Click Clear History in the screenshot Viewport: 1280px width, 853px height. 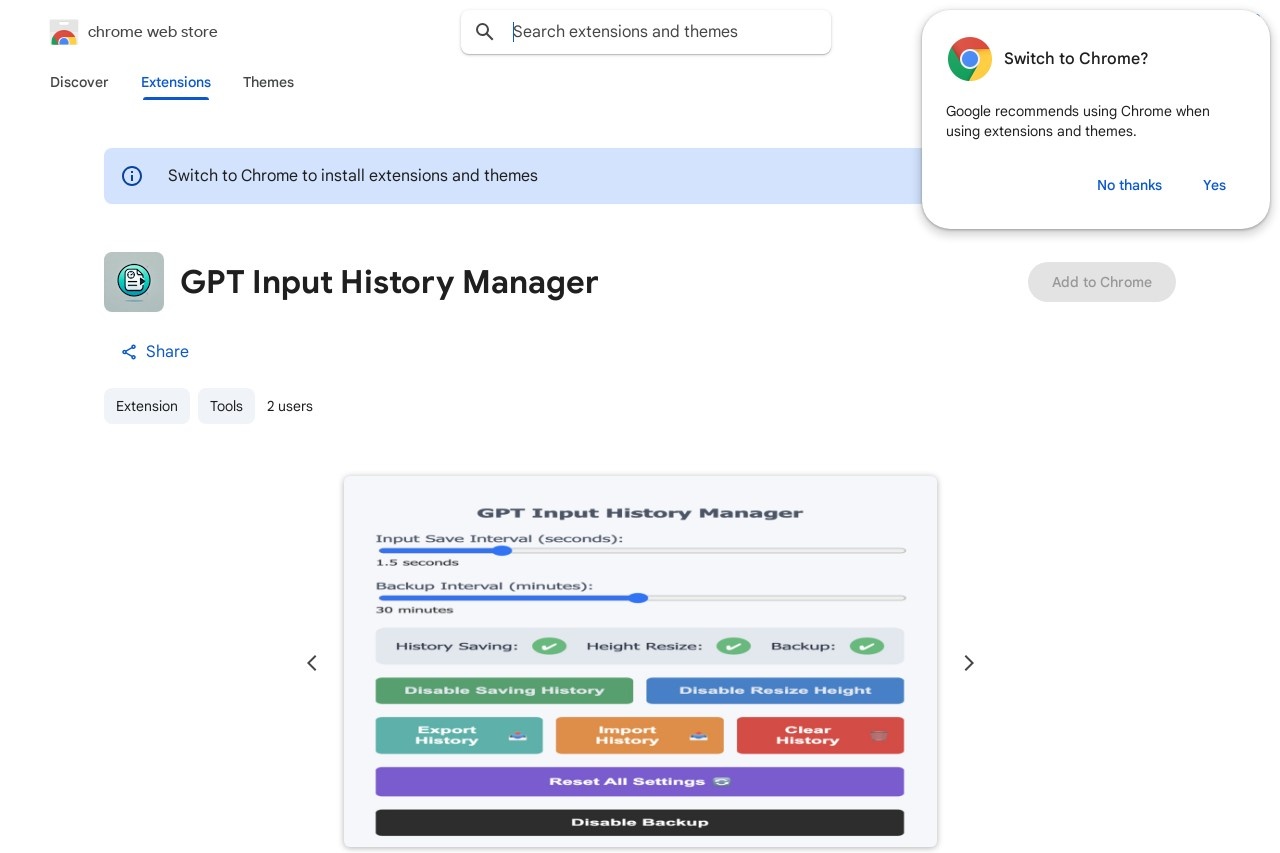820,735
